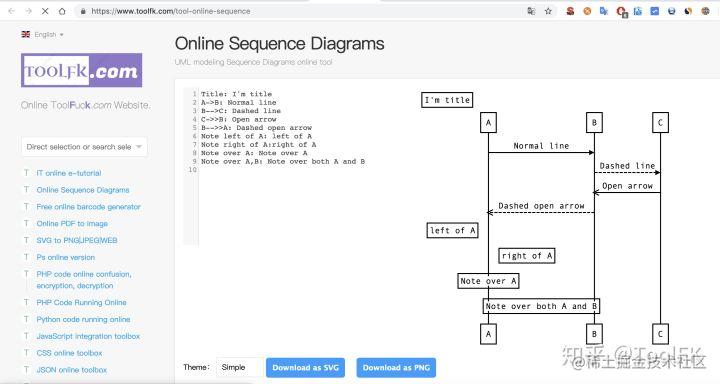Click the translate page icon in address bar
The height and width of the screenshot is (384, 720).
coord(531,11)
